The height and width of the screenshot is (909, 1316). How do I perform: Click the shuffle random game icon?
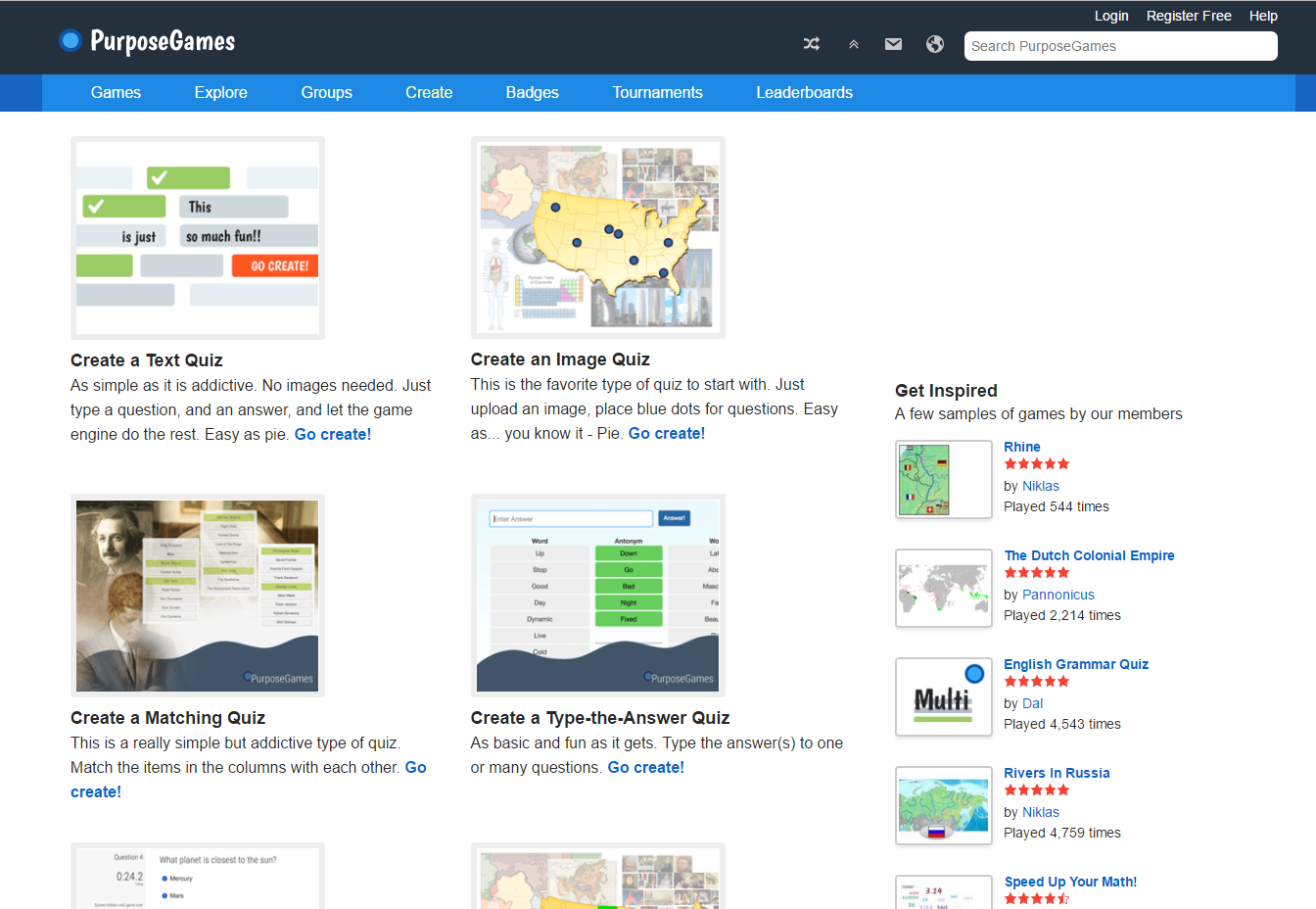pos(811,44)
